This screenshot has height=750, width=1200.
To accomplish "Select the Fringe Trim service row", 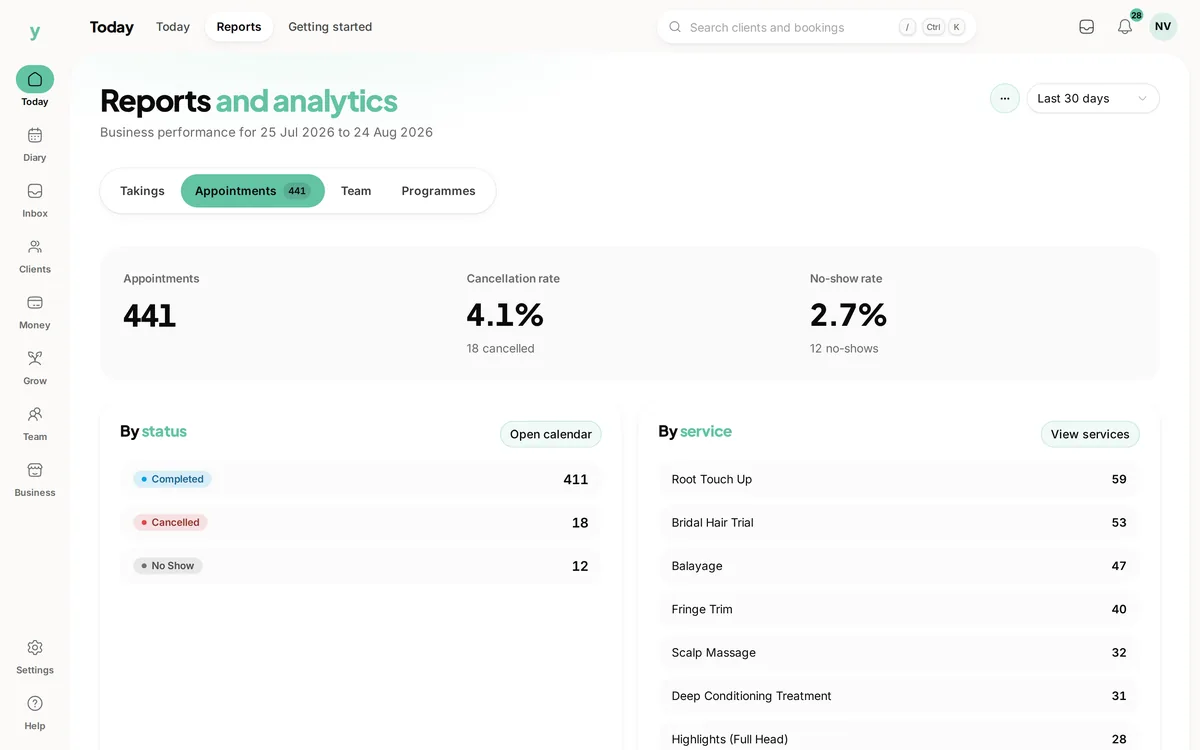I will 899,609.
